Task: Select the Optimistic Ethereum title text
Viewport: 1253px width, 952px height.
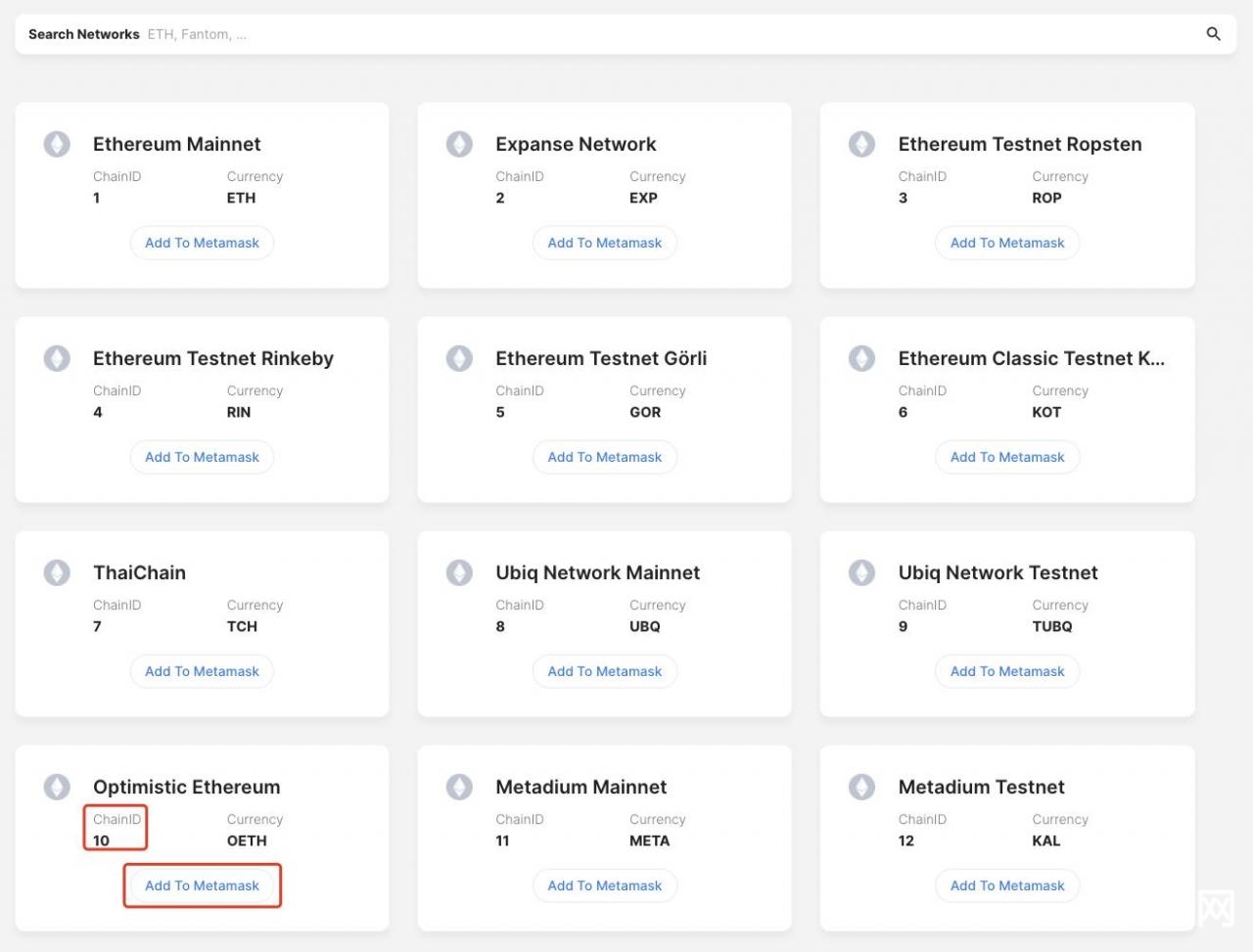Action: pyautogui.click(x=187, y=787)
